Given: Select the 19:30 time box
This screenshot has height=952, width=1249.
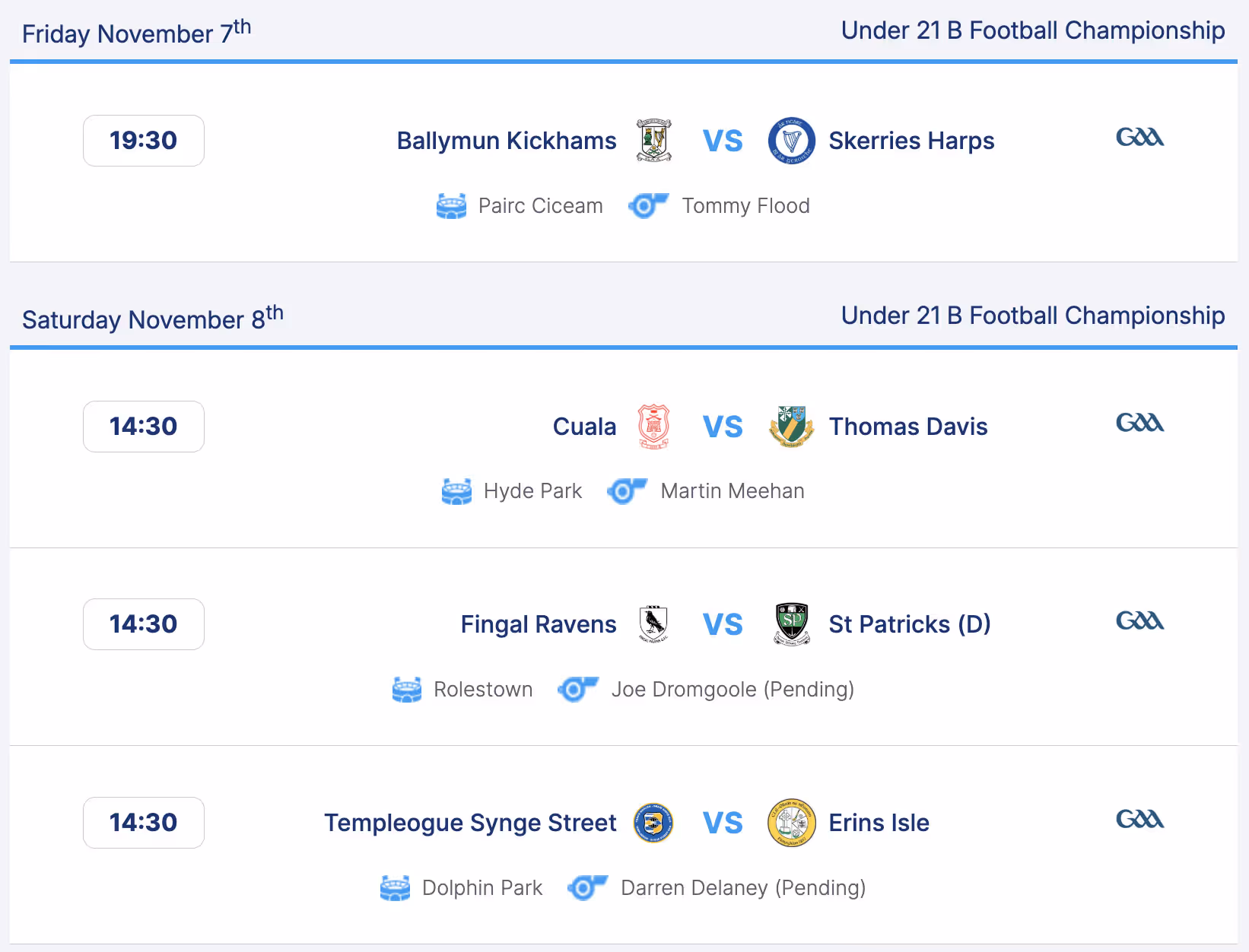Looking at the screenshot, I should pyautogui.click(x=143, y=141).
